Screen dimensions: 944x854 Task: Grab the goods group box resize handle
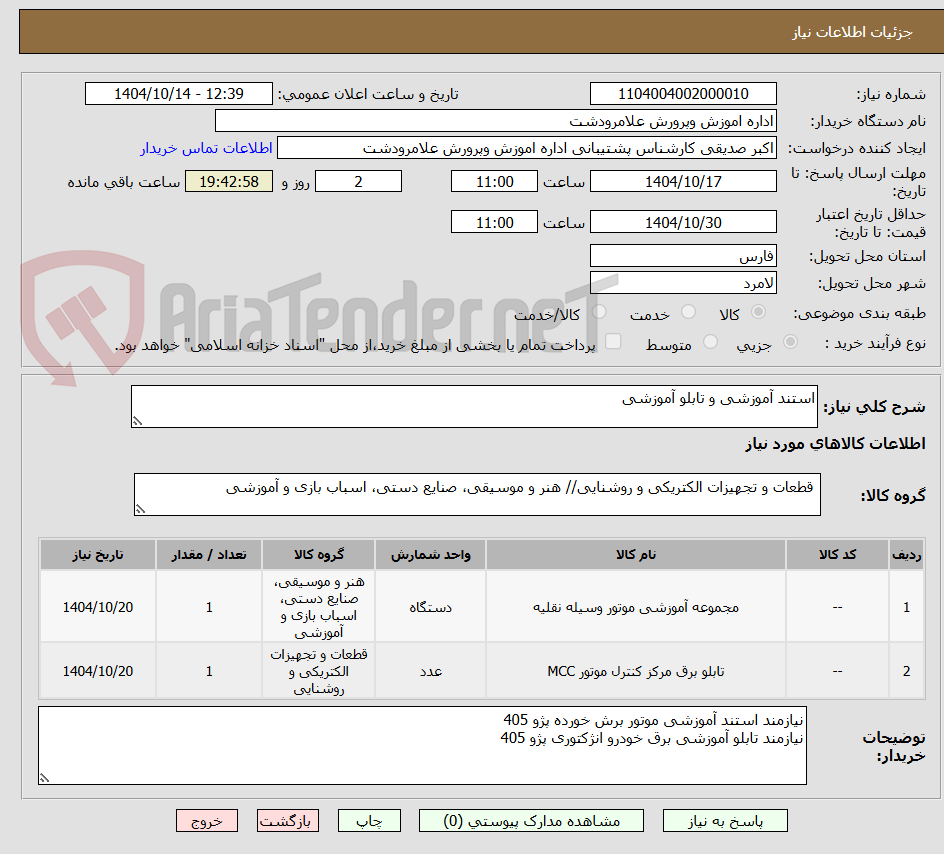140,509
